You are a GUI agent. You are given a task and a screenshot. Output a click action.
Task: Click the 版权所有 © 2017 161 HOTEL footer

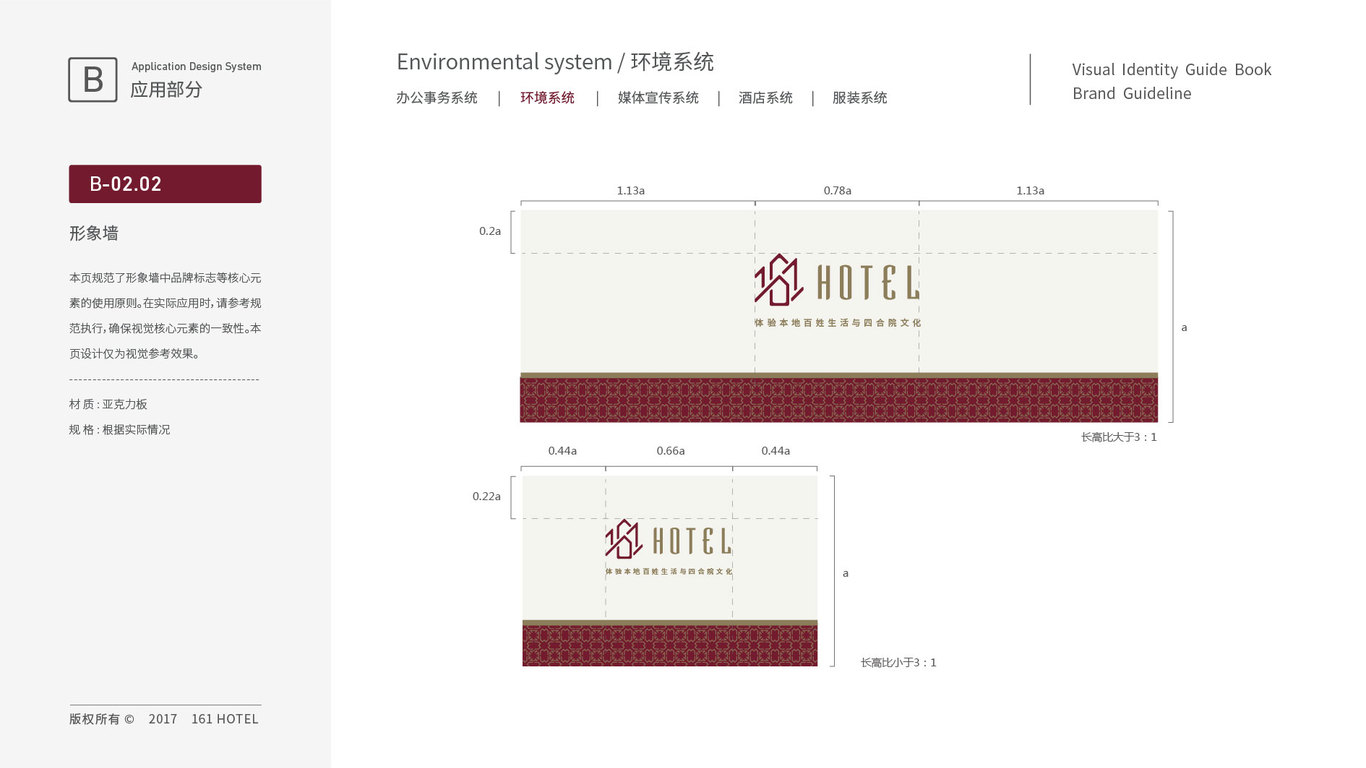[x=164, y=719]
